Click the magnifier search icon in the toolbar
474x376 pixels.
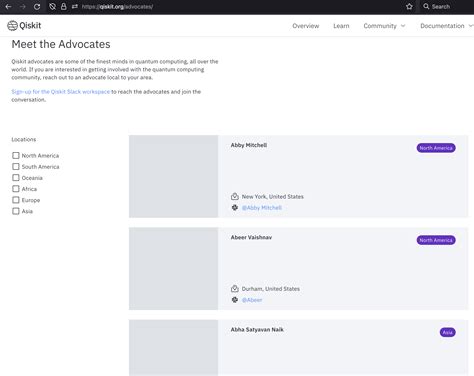pyautogui.click(x=426, y=6)
